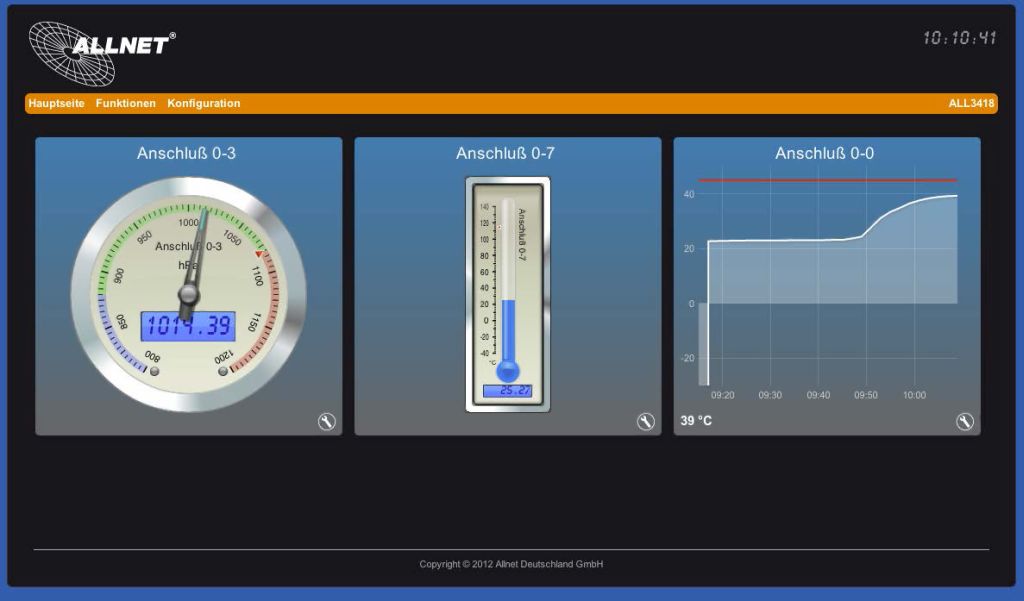The image size is (1024, 601).
Task: Click the blue thermometer mercury column
Action: (x=508, y=328)
